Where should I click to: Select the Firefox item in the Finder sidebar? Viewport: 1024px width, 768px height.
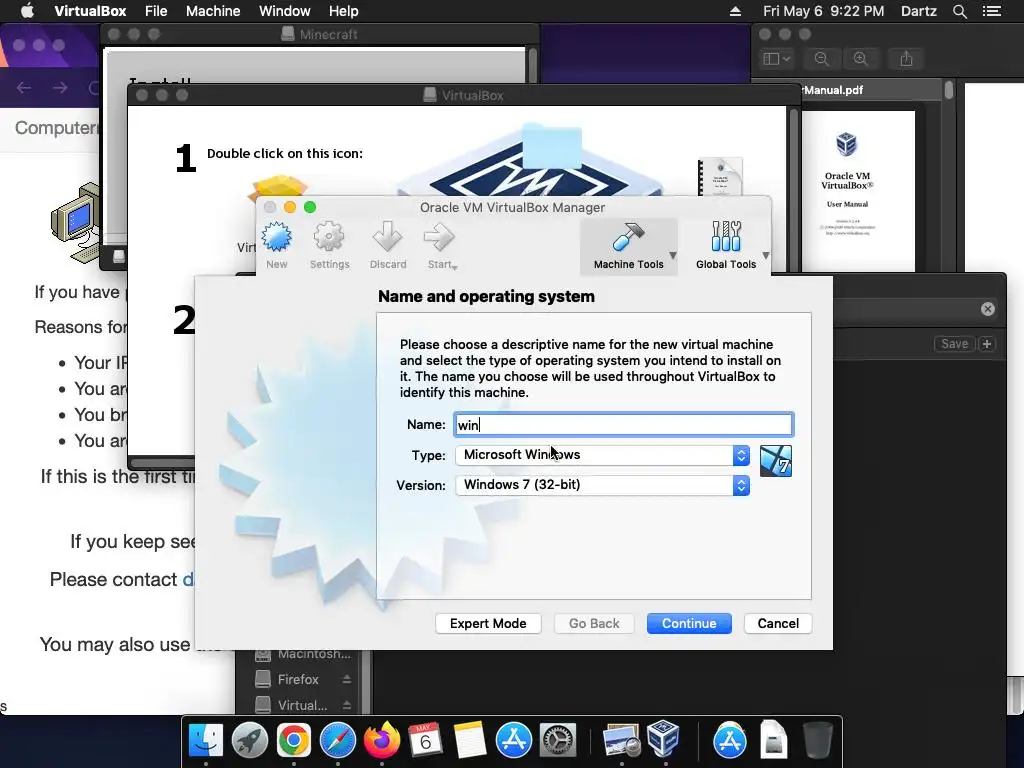coord(298,679)
